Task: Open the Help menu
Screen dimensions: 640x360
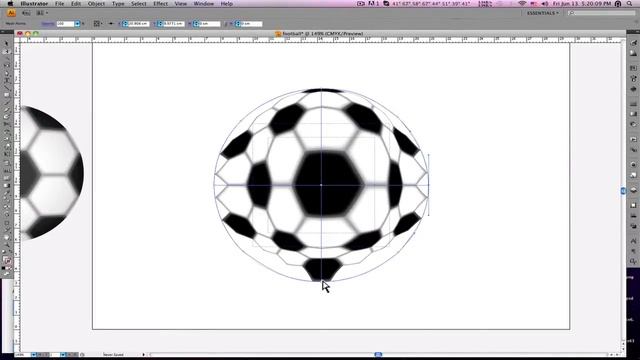Action: [x=227, y=4]
